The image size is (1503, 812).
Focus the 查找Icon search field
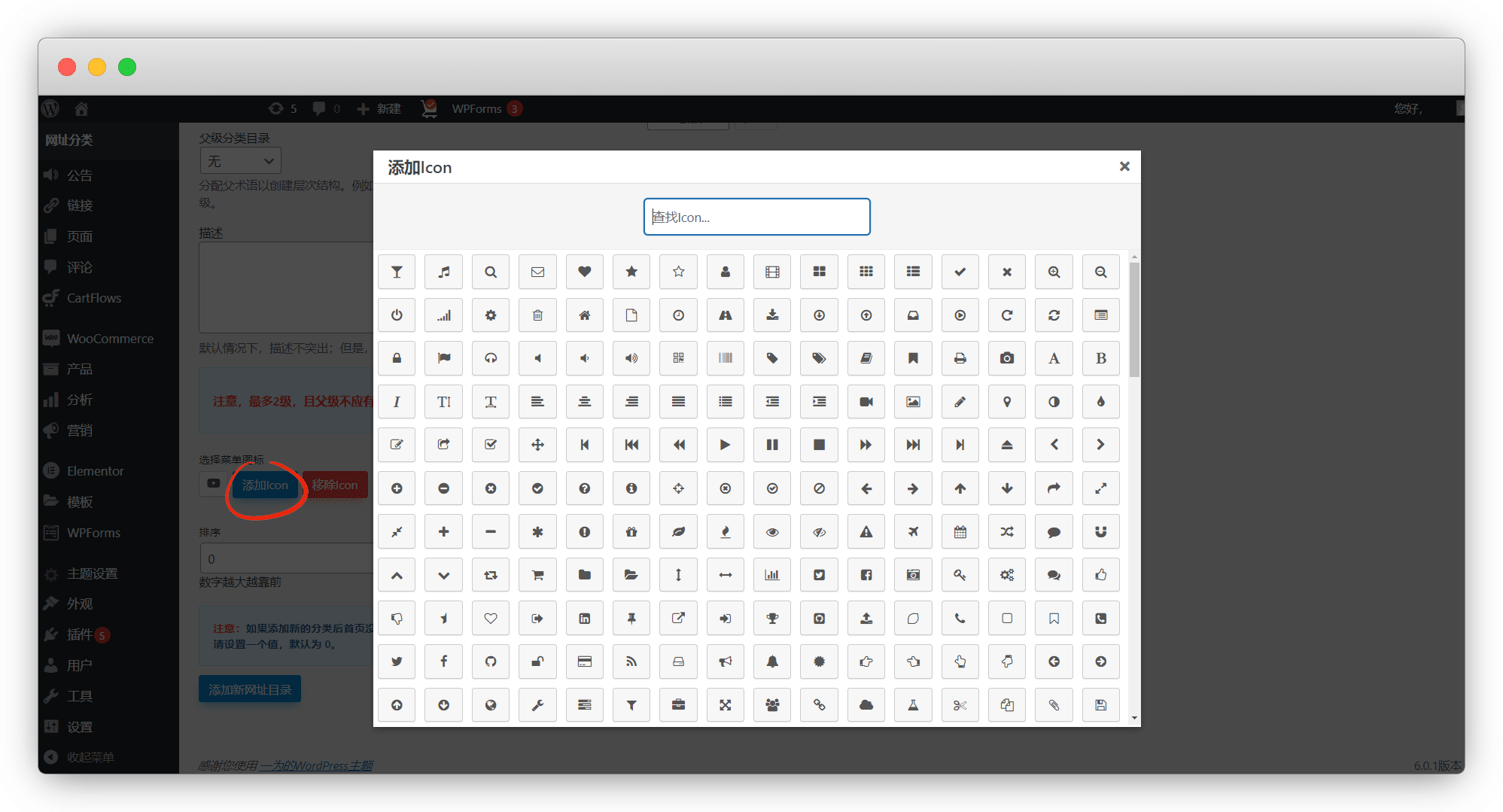[x=756, y=217]
